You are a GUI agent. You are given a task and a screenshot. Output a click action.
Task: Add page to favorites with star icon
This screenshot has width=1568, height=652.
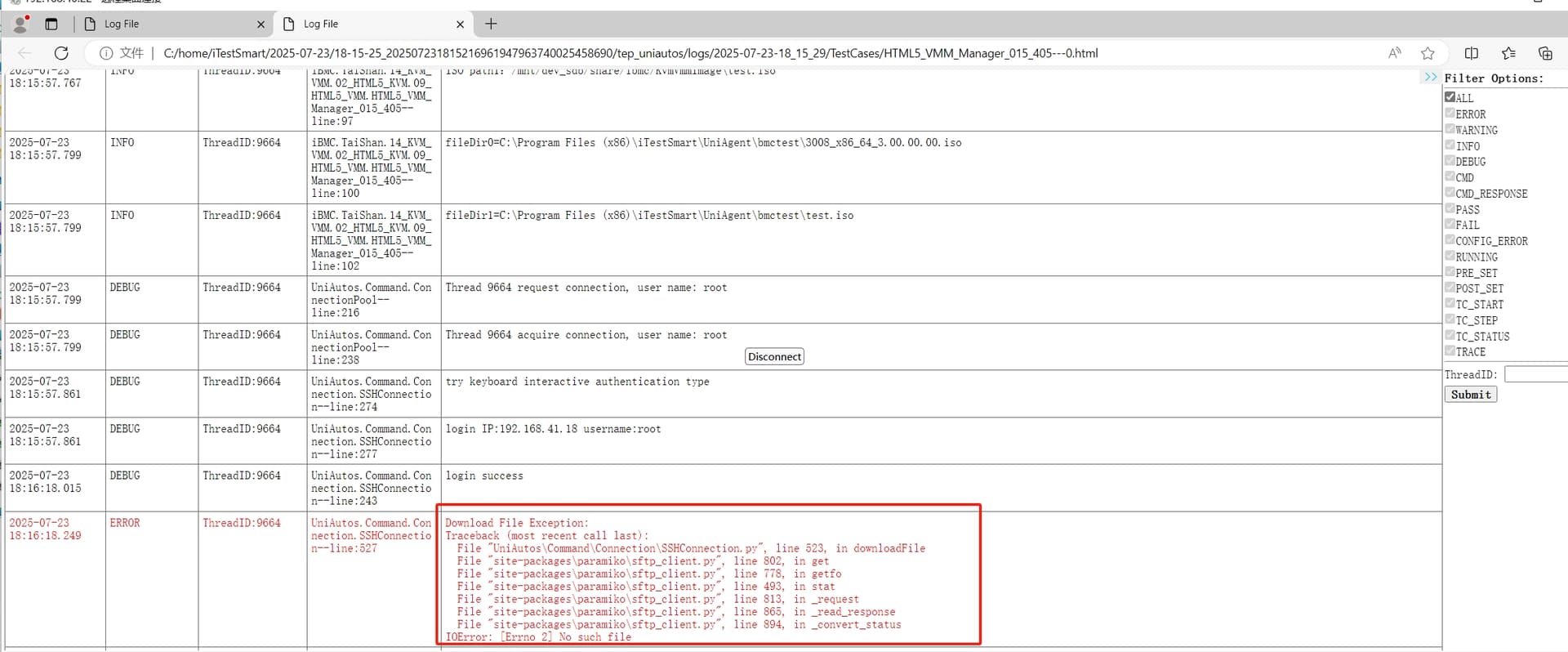coord(1428,53)
